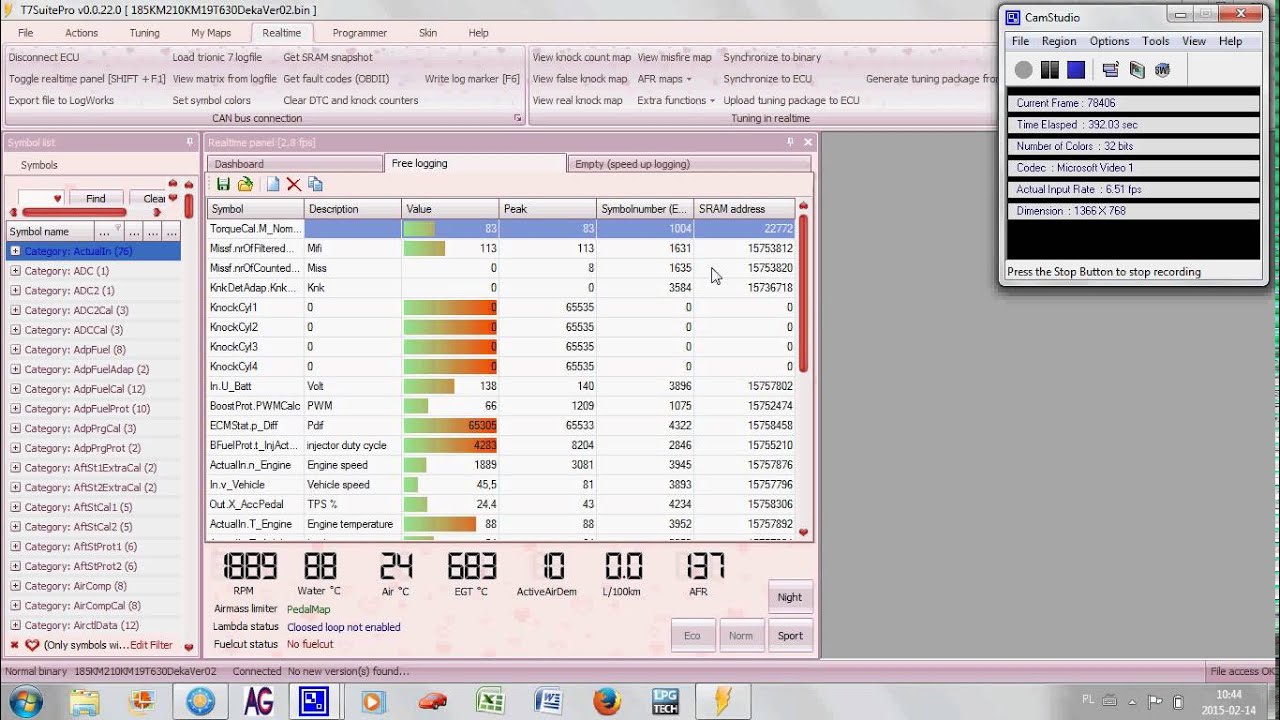Open Firefox from the taskbar
Image resolution: width=1280 pixels, height=720 pixels.
pos(606,701)
